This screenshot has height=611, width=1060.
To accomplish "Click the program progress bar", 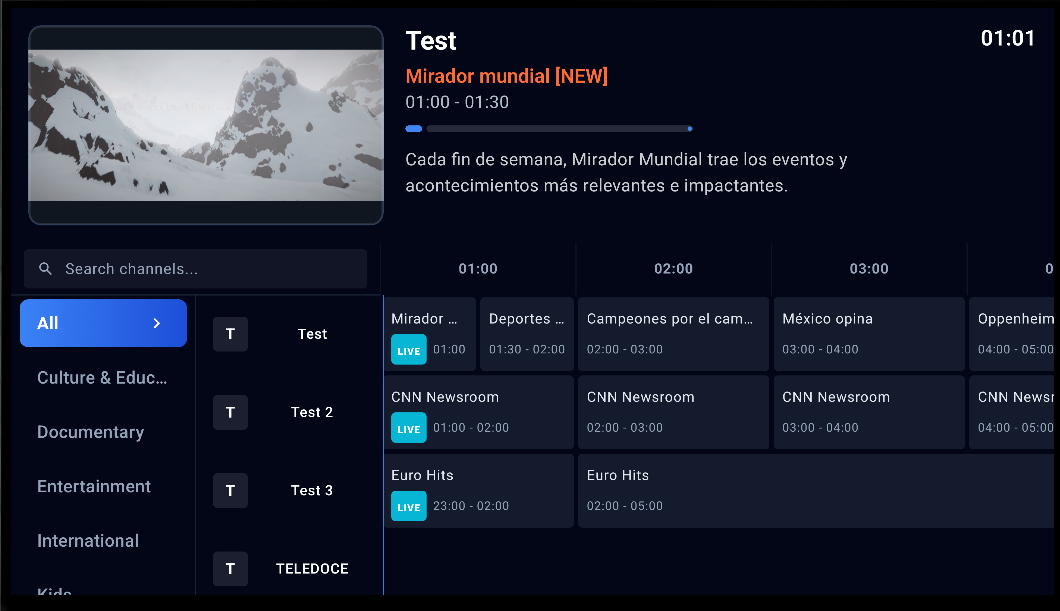I will pyautogui.click(x=548, y=128).
